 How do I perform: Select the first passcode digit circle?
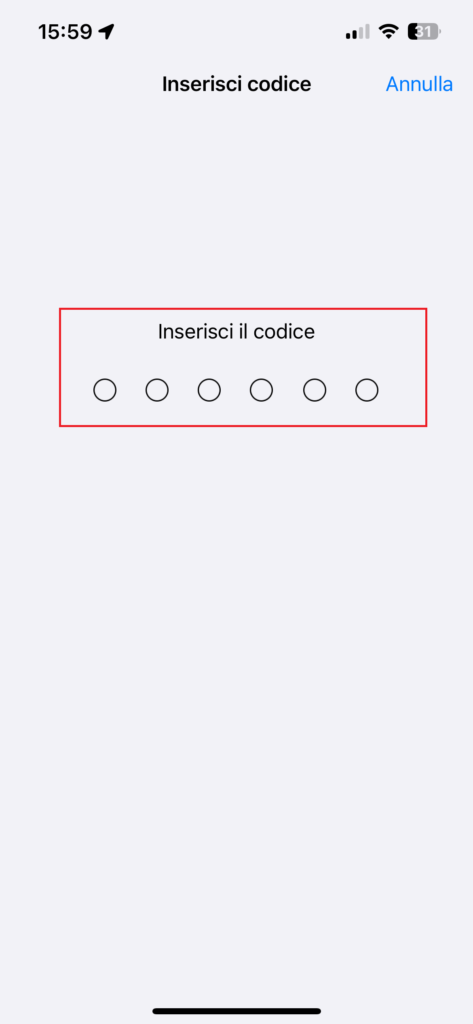pyautogui.click(x=105, y=391)
